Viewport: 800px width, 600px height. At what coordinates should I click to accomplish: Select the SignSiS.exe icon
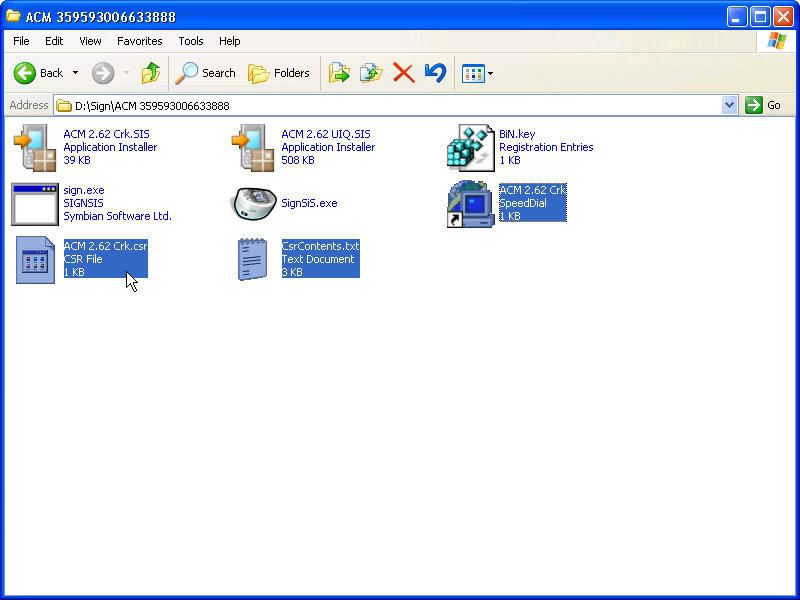(253, 203)
